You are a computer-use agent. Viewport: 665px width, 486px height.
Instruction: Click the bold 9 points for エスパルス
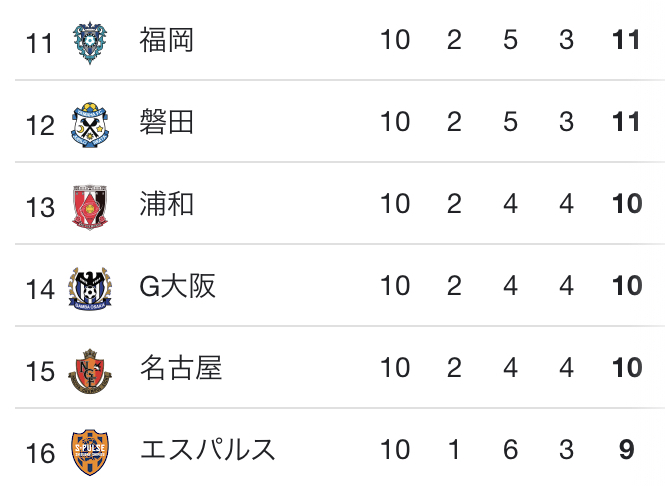(627, 450)
